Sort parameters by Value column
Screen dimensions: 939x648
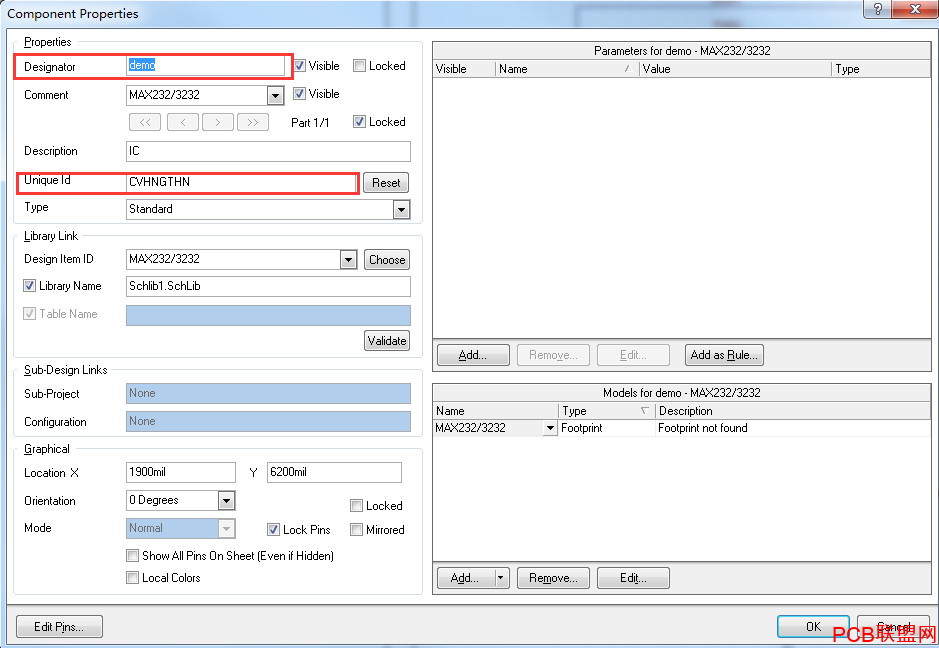tap(735, 69)
